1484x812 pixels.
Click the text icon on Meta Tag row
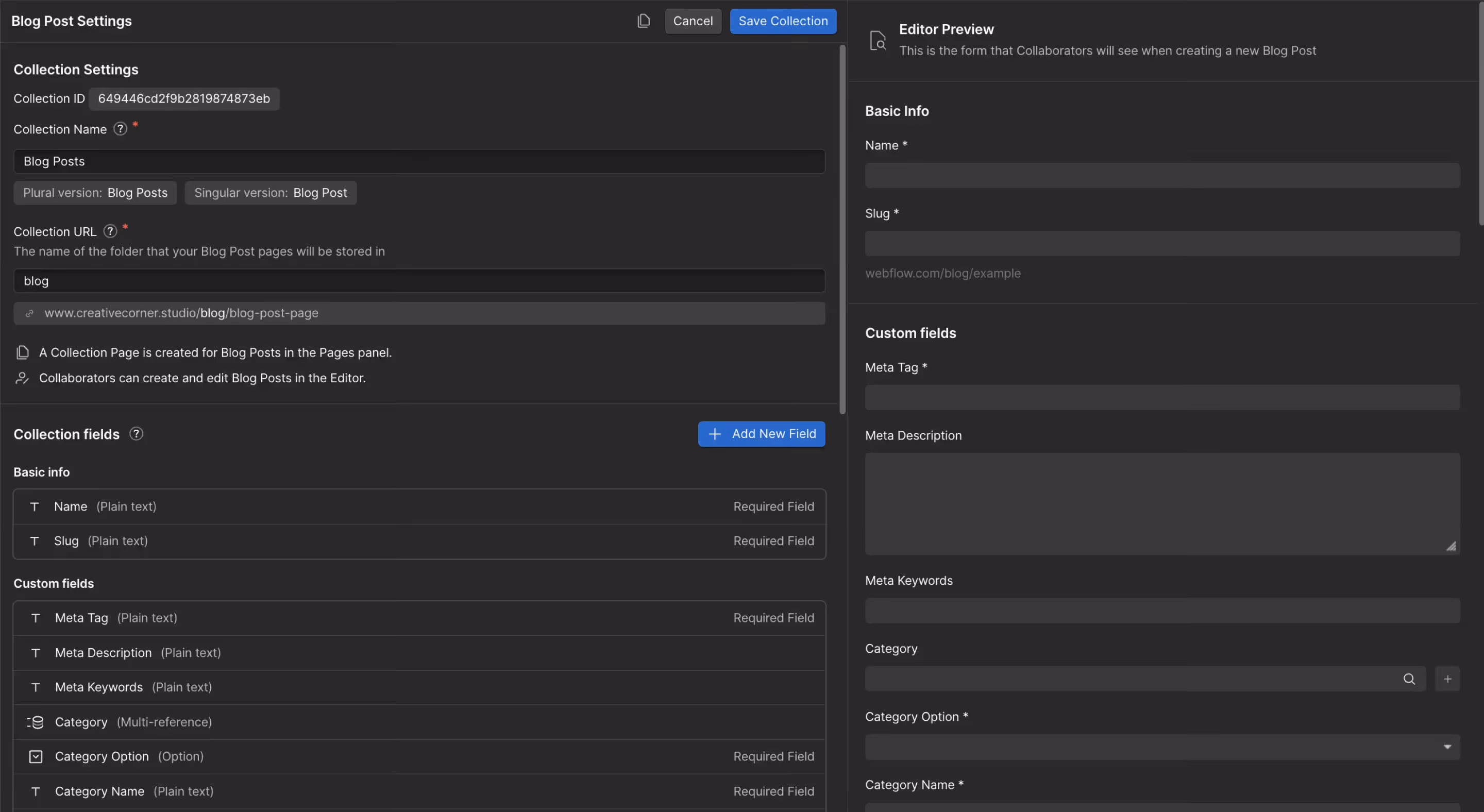(x=36, y=618)
